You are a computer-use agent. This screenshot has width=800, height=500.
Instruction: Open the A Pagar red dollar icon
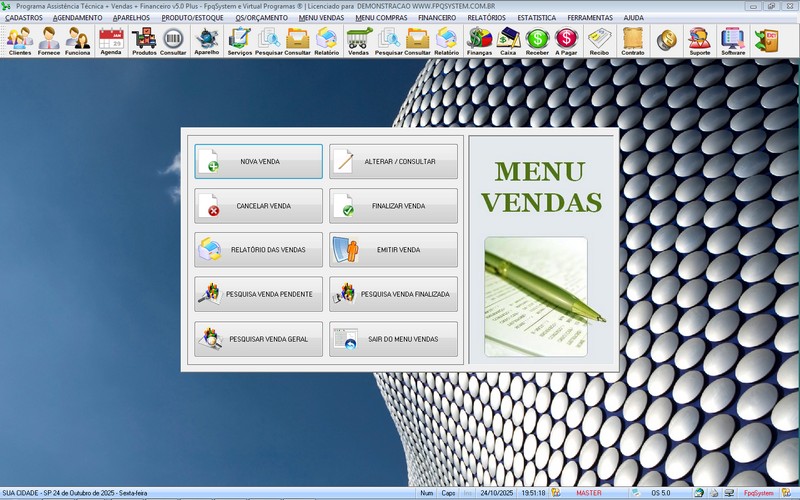coord(566,41)
